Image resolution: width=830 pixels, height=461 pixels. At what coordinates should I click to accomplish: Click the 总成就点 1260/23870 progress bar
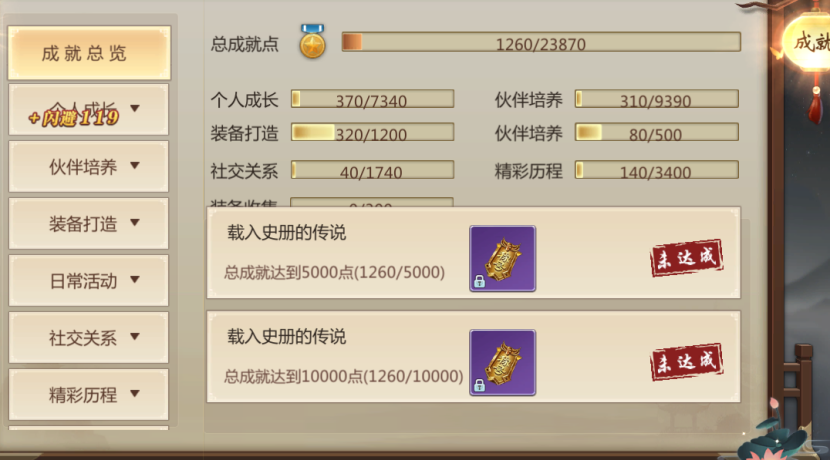pyautogui.click(x=541, y=42)
